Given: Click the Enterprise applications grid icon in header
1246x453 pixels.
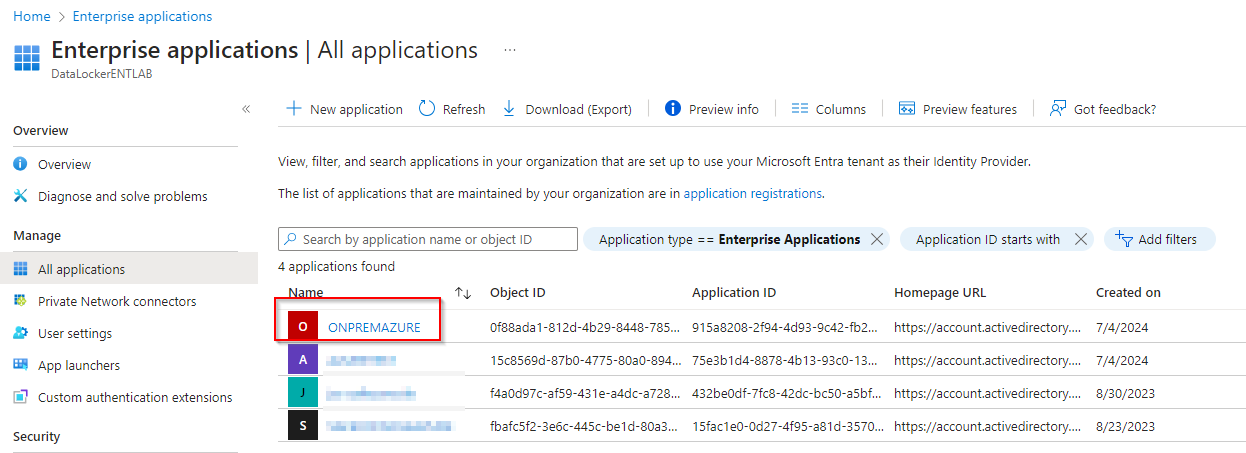Looking at the screenshot, I should click(27, 58).
